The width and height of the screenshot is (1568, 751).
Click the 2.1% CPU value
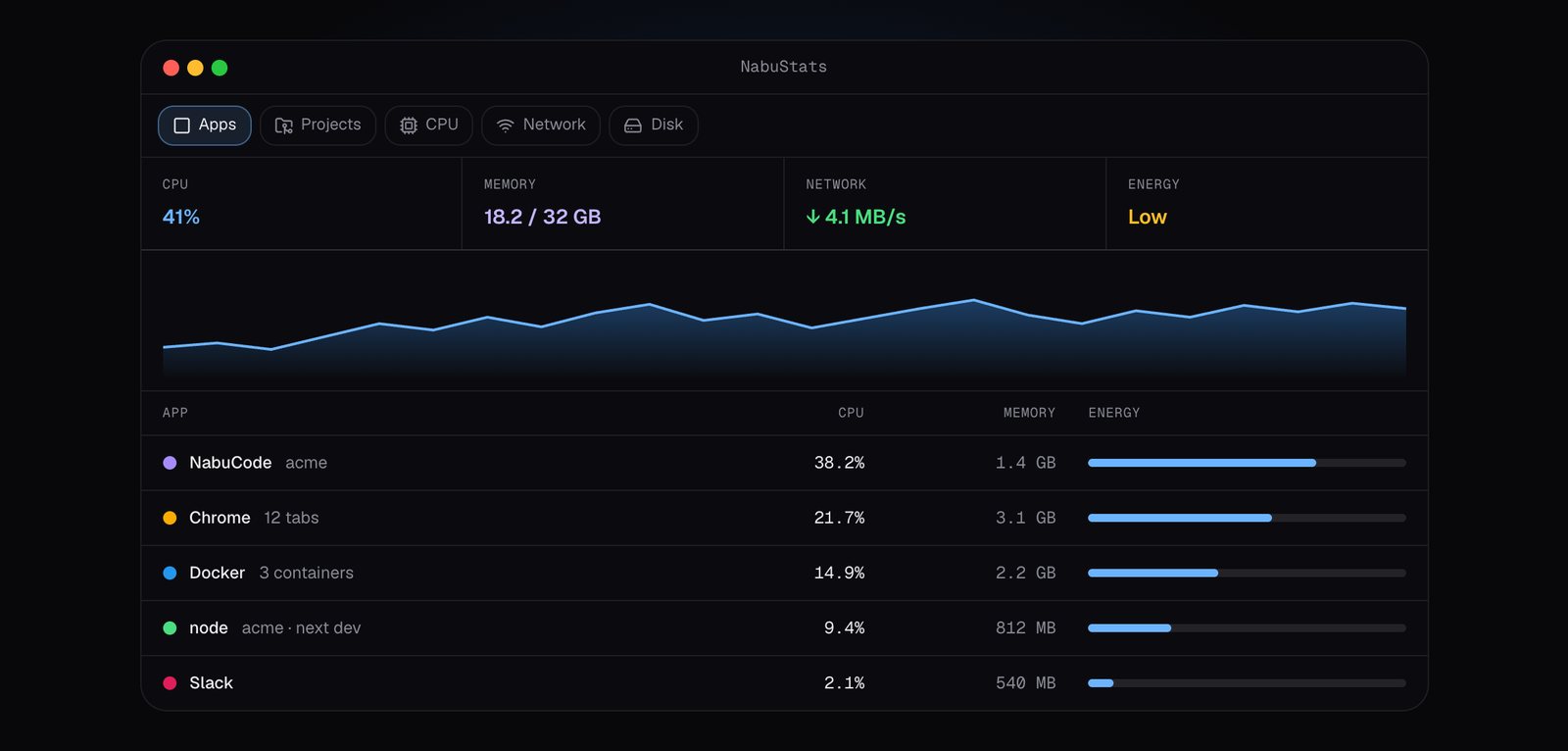tap(844, 682)
